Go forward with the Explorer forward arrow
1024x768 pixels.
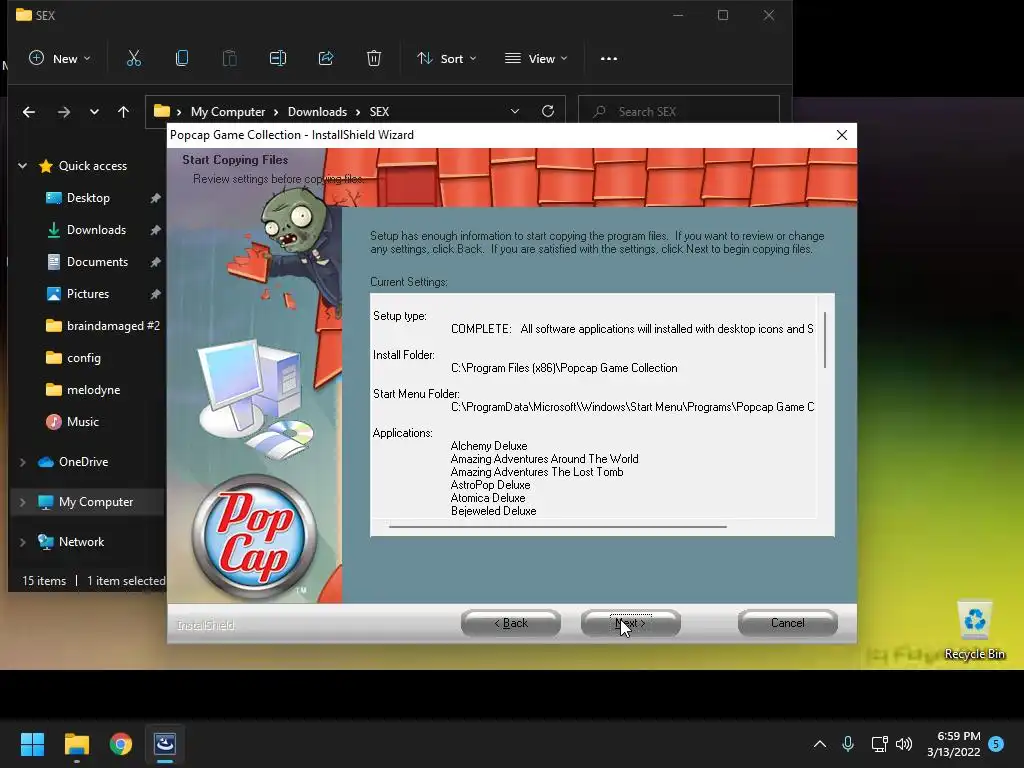pos(63,112)
